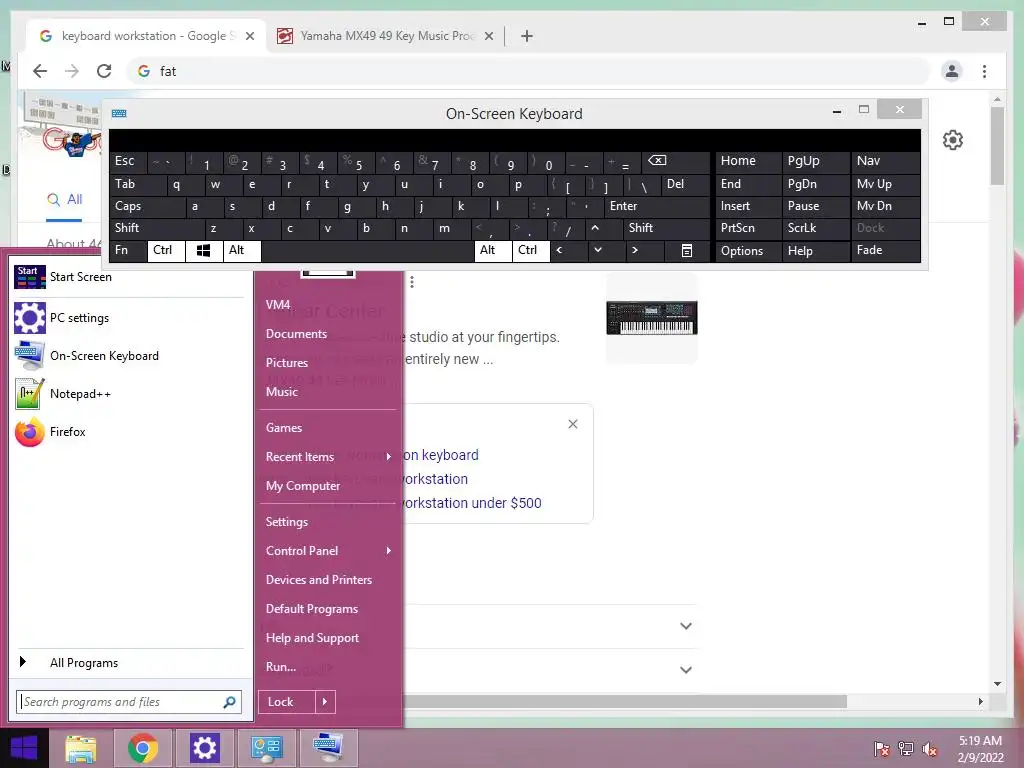Launch On-Screen Keyboard from Start menu
The height and width of the screenshot is (768, 1024).
coord(128,356)
